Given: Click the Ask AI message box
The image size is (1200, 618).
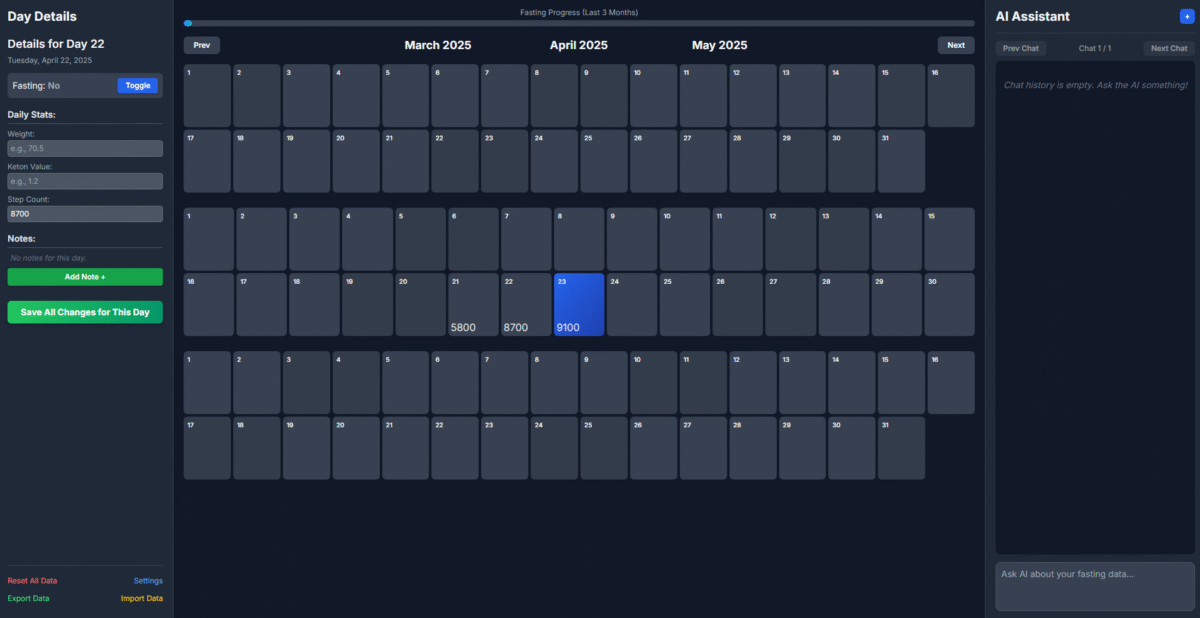Looking at the screenshot, I should [1094, 586].
